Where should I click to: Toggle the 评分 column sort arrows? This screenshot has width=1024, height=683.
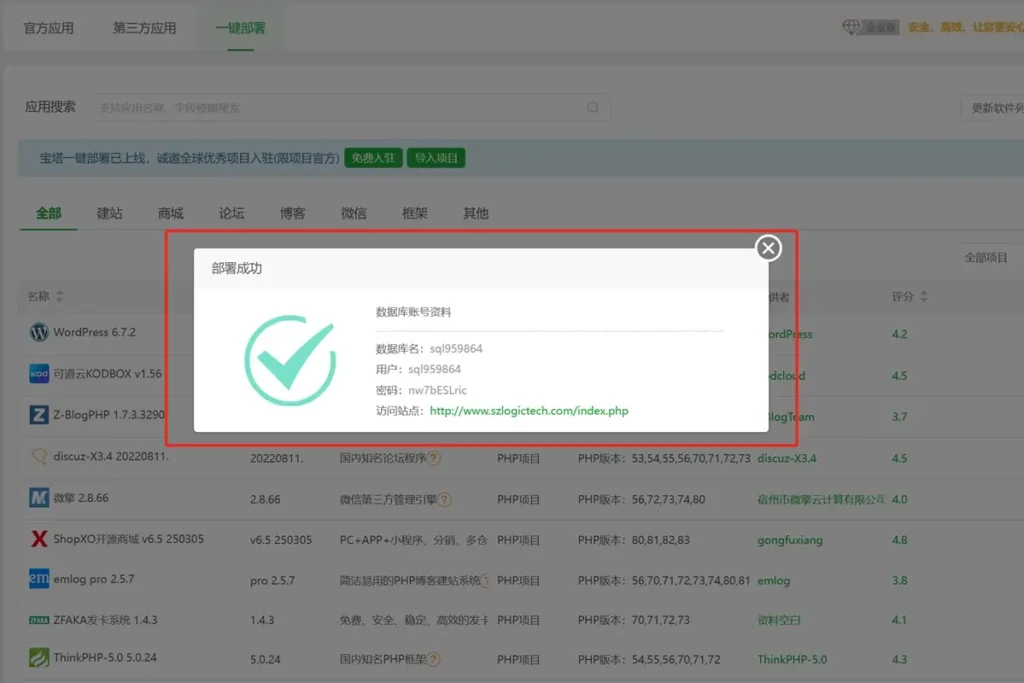tap(926, 295)
